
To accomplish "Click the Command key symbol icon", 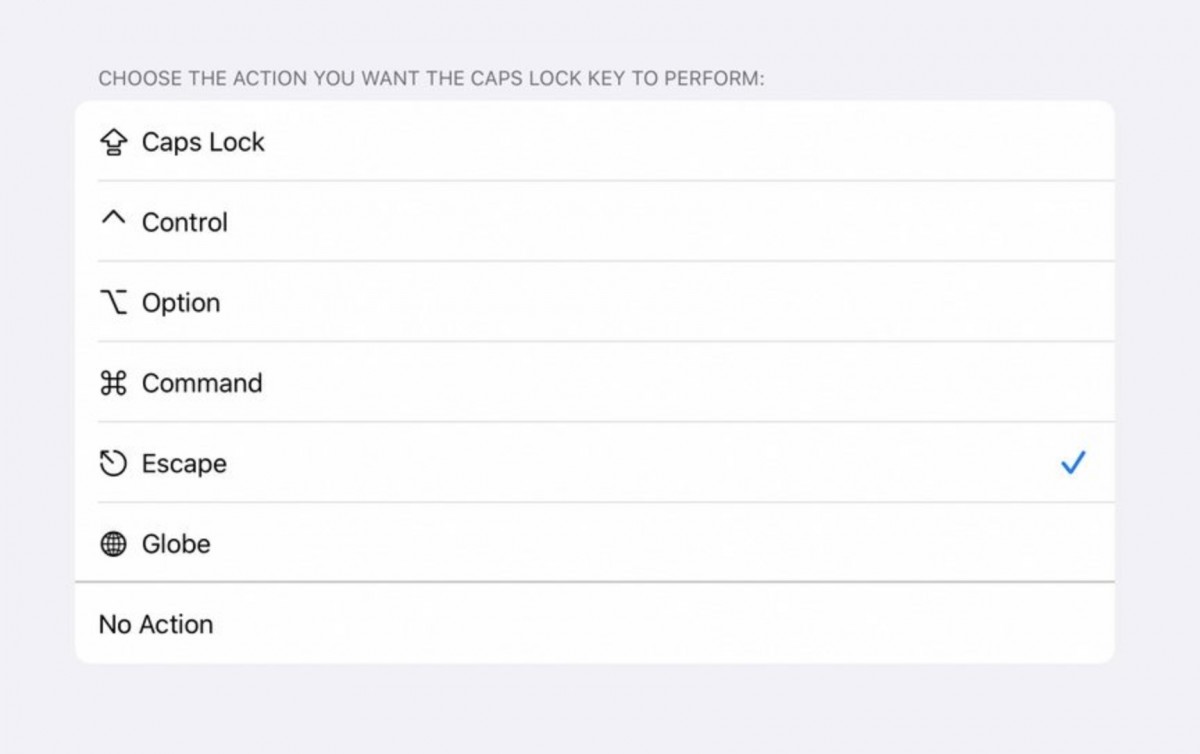I will tap(114, 383).
